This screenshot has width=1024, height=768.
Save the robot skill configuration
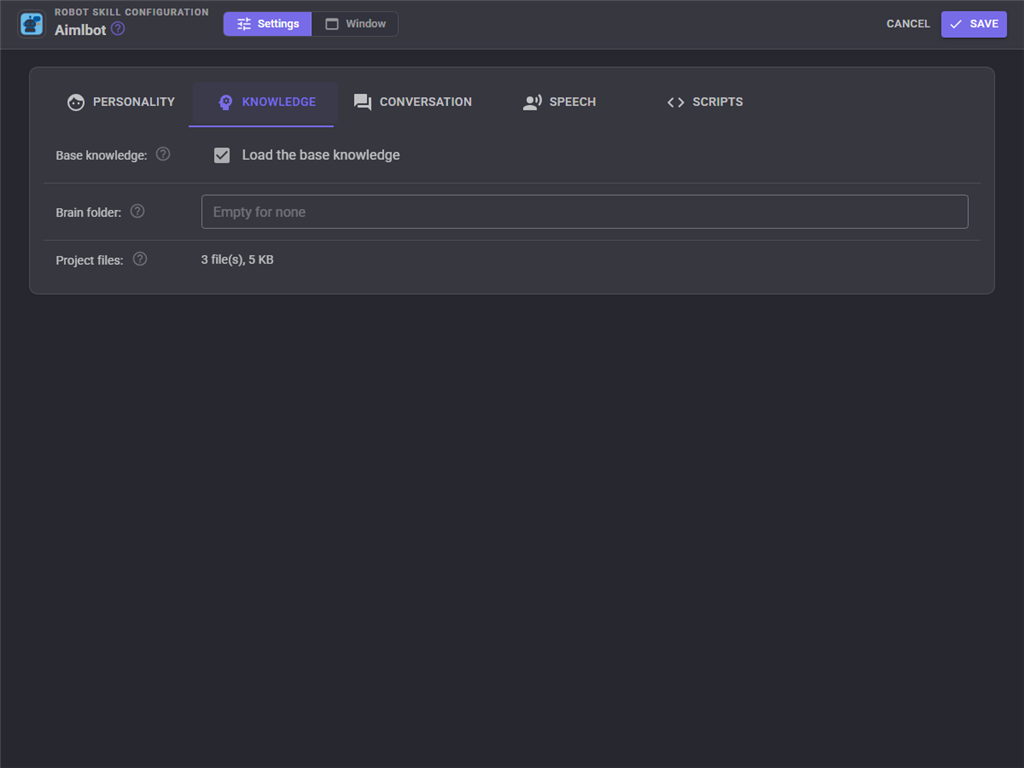click(974, 24)
